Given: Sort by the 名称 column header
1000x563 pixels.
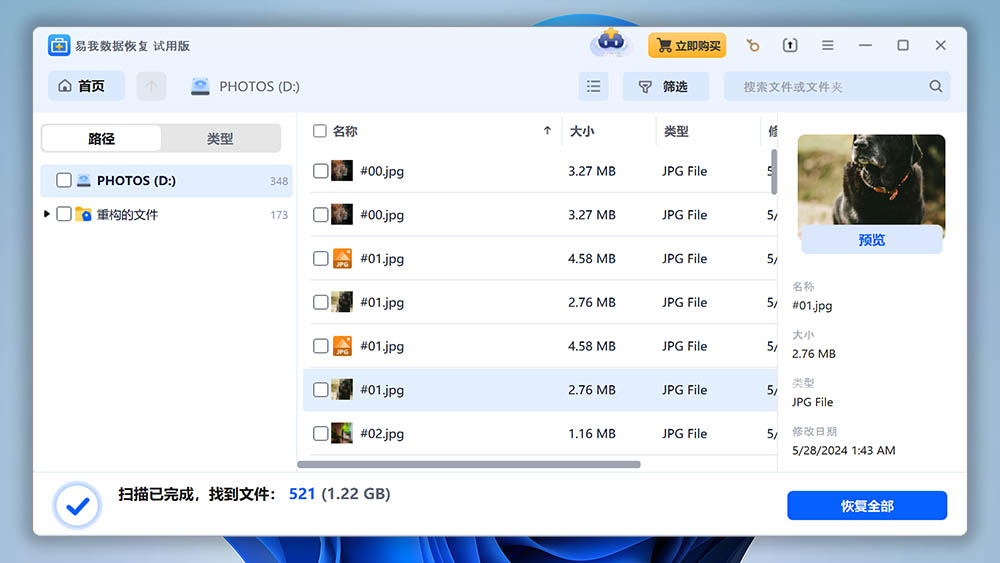Looking at the screenshot, I should 345,131.
